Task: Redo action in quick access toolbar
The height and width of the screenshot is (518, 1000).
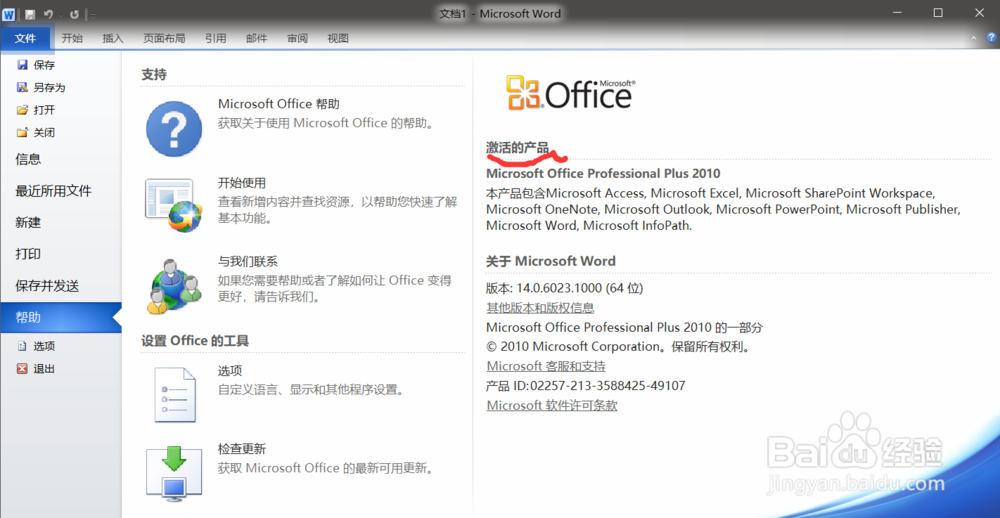Action: (x=75, y=14)
